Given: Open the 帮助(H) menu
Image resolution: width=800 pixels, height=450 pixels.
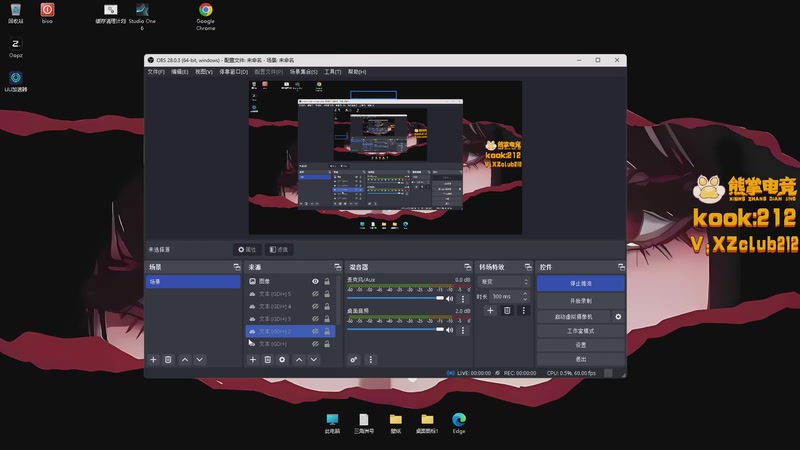Looking at the screenshot, I should pyautogui.click(x=357, y=72).
